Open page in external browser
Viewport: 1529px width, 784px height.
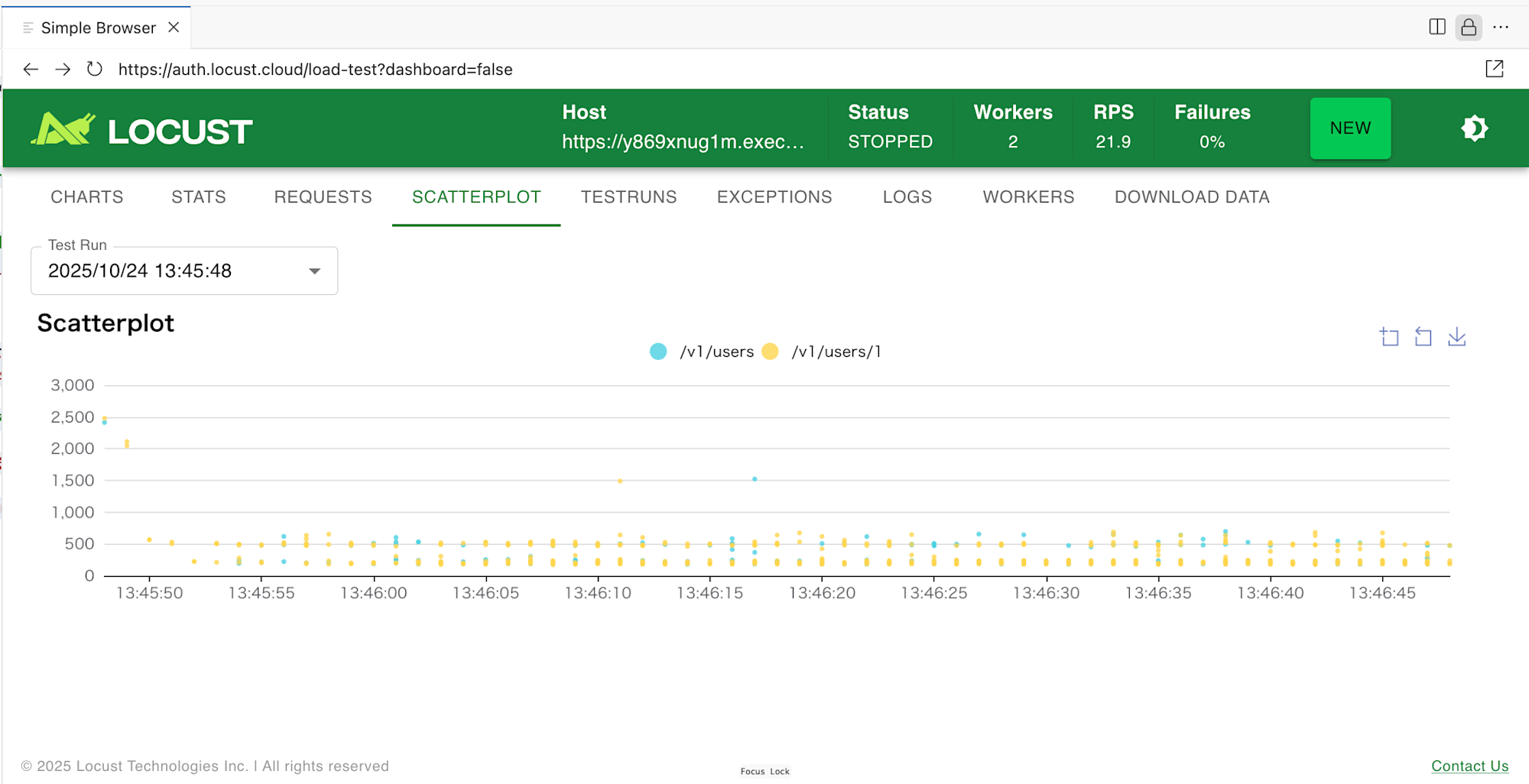click(1494, 70)
